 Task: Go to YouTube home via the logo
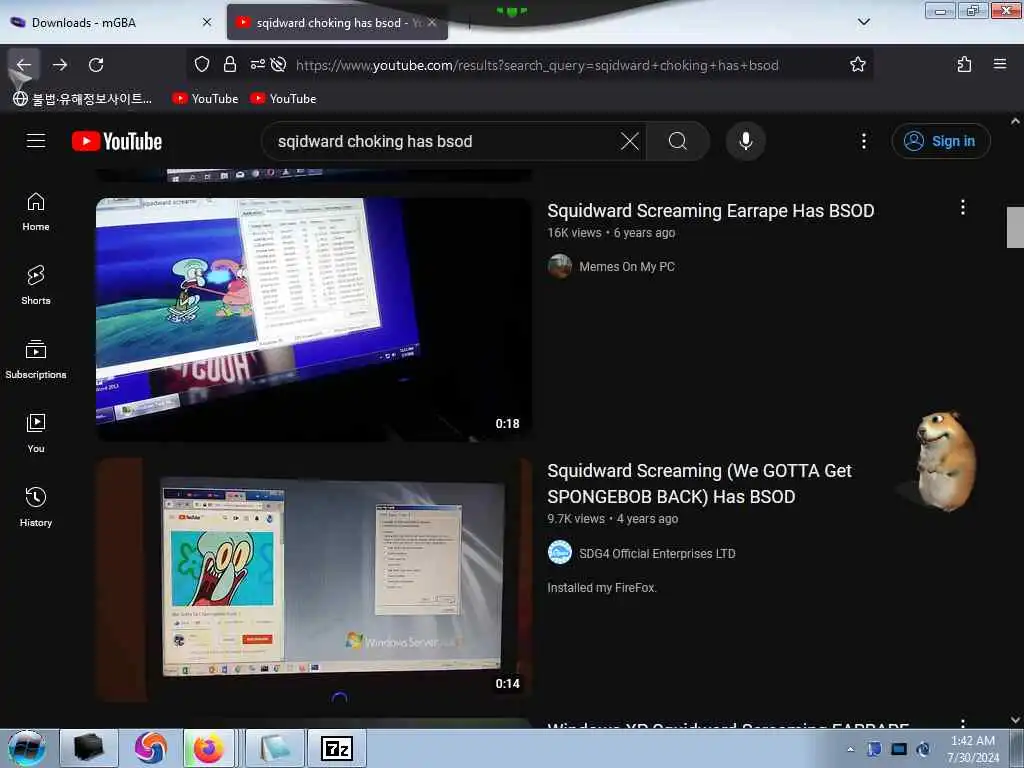(x=117, y=141)
